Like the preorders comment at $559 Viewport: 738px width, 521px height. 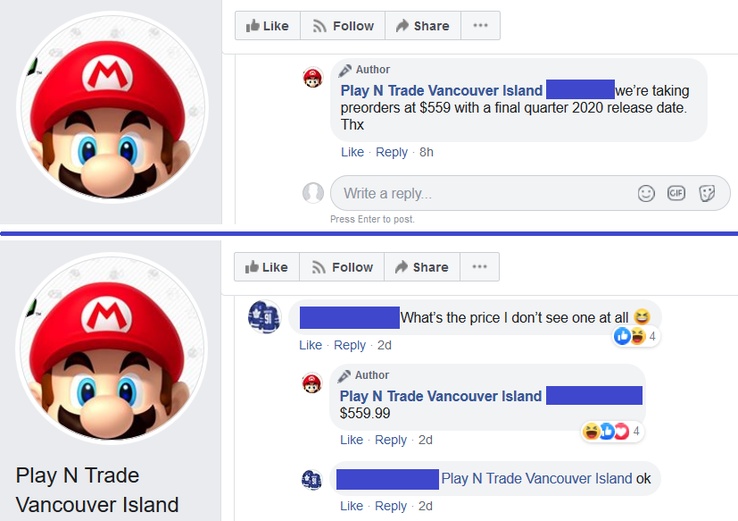pyautogui.click(x=352, y=152)
